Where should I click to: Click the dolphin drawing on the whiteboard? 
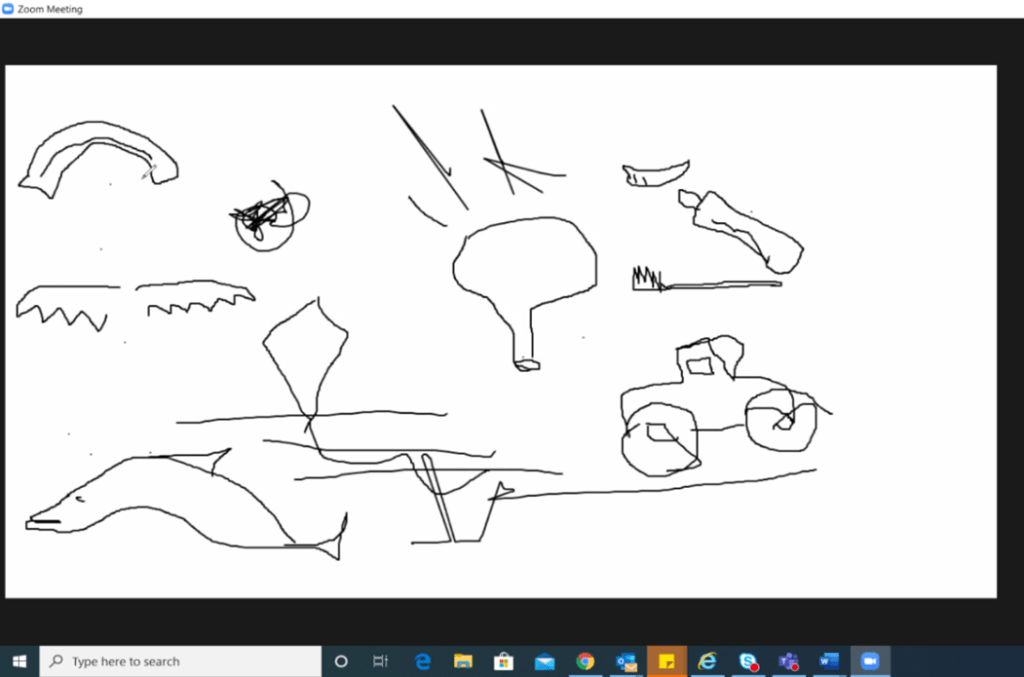(180, 500)
